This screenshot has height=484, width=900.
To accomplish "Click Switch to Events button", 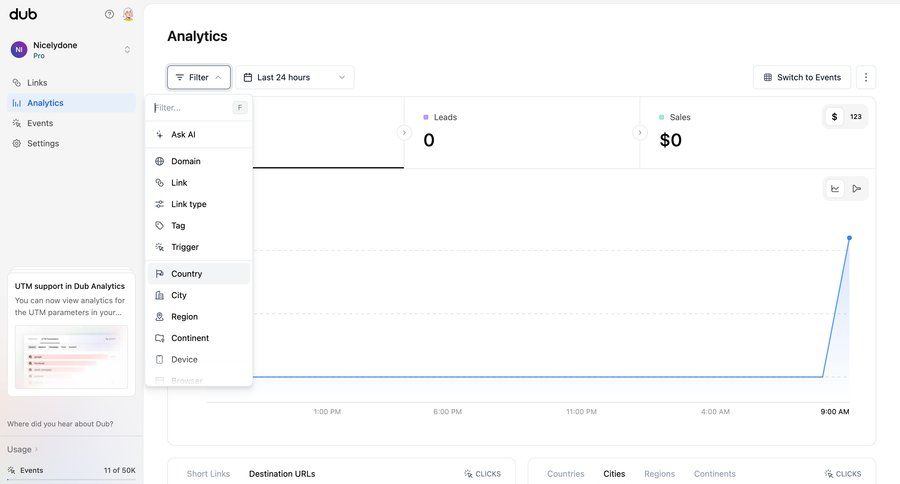I will click(x=802, y=77).
